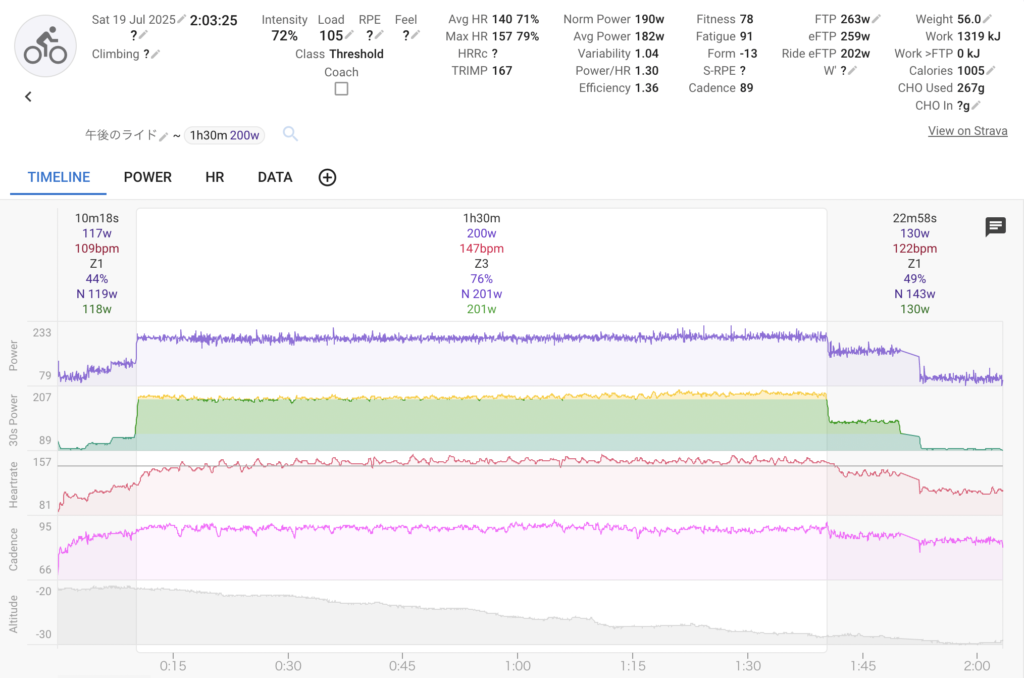This screenshot has height=678, width=1024.
Task: Click Max HR 157 79% stat
Action: [492, 37]
